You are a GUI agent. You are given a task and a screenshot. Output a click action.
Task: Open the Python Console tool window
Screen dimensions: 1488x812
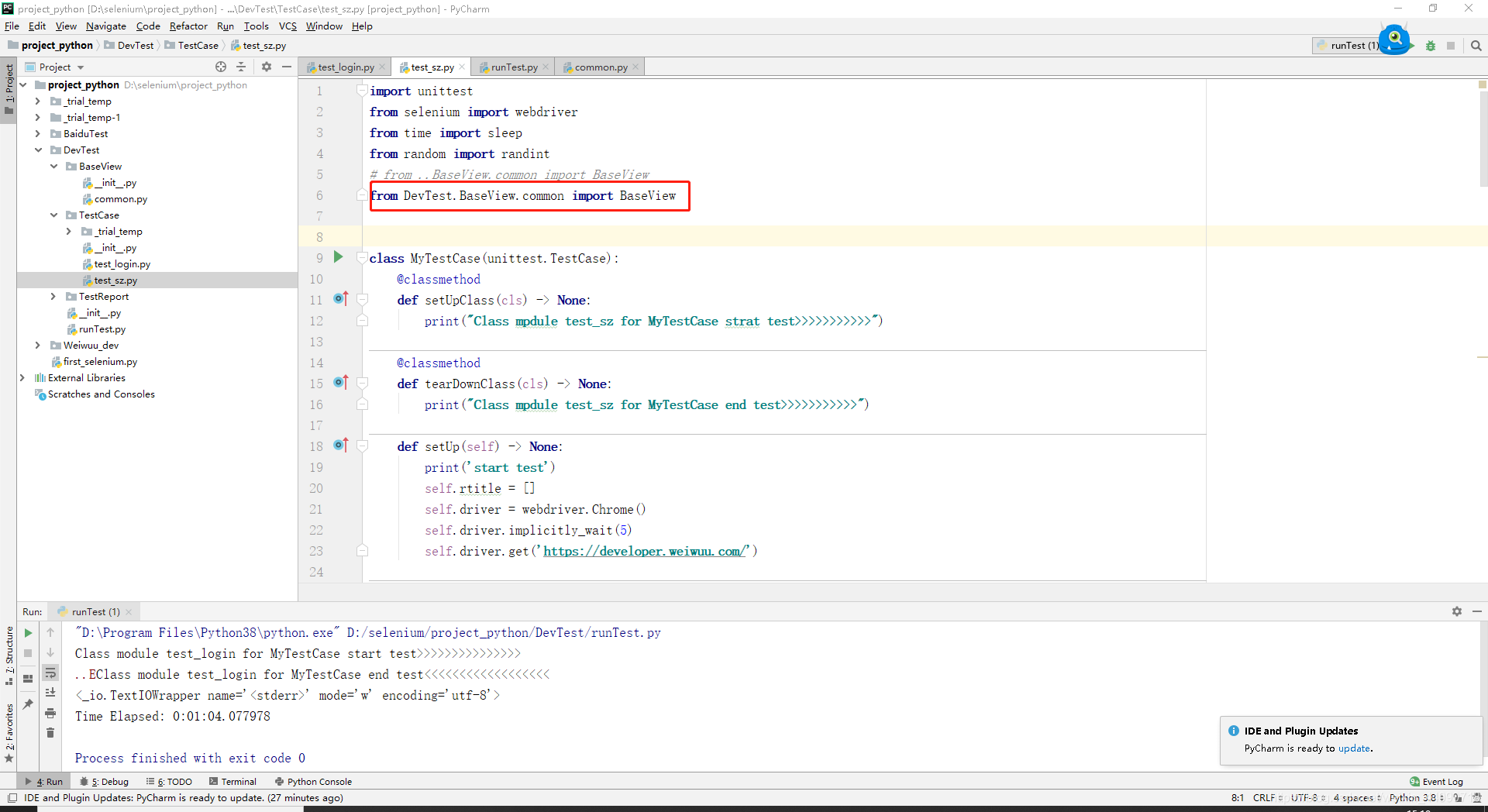[x=313, y=782]
